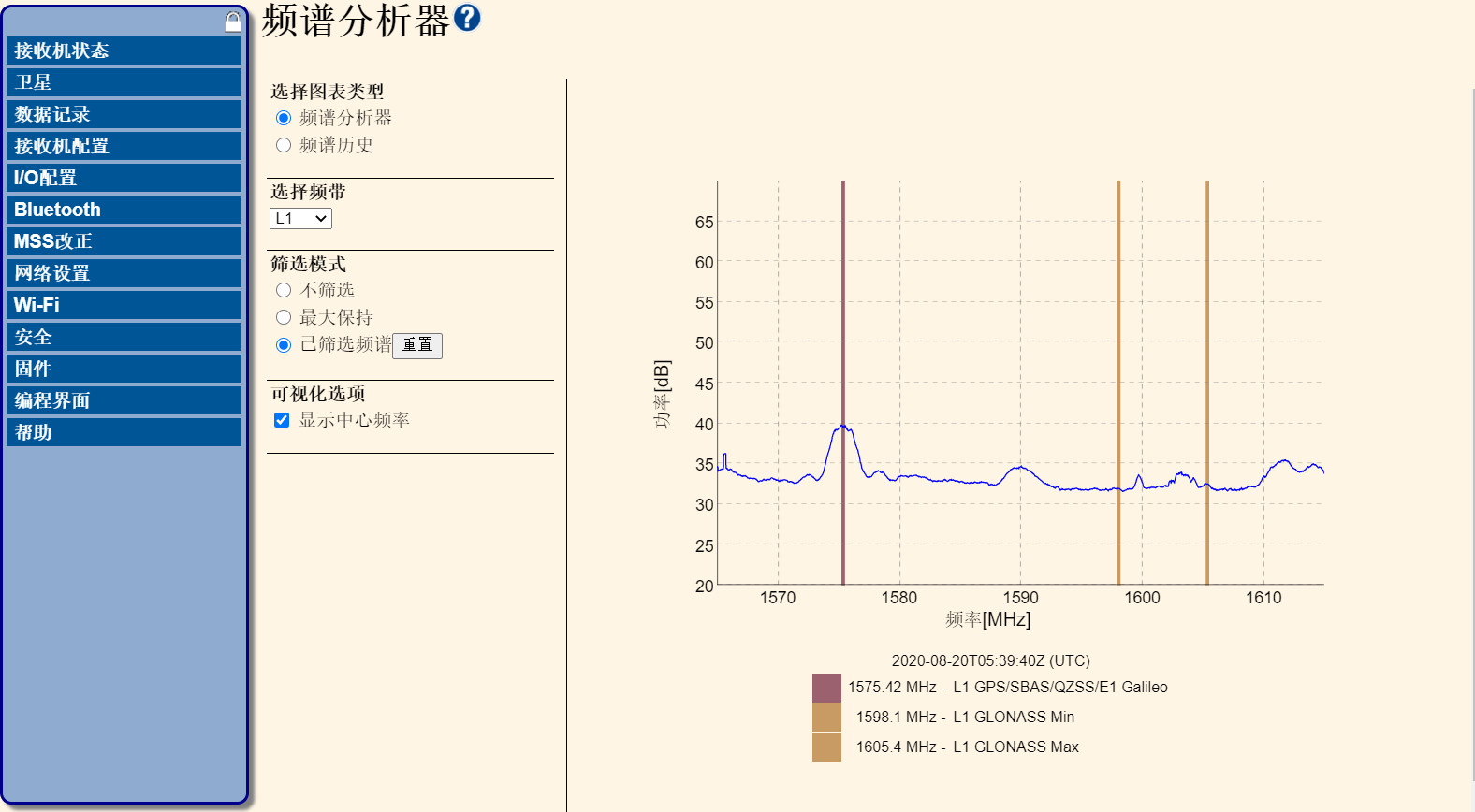This screenshot has height=812, width=1475.
Task: Go to the 卫星 menu section
Action: click(x=124, y=82)
